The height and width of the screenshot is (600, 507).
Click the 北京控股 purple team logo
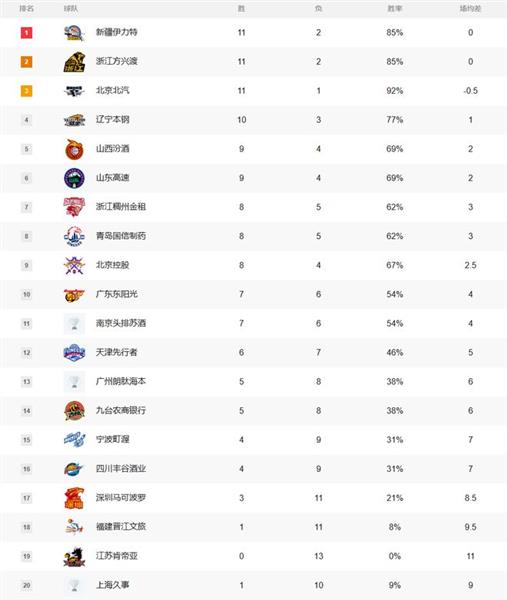click(74, 265)
